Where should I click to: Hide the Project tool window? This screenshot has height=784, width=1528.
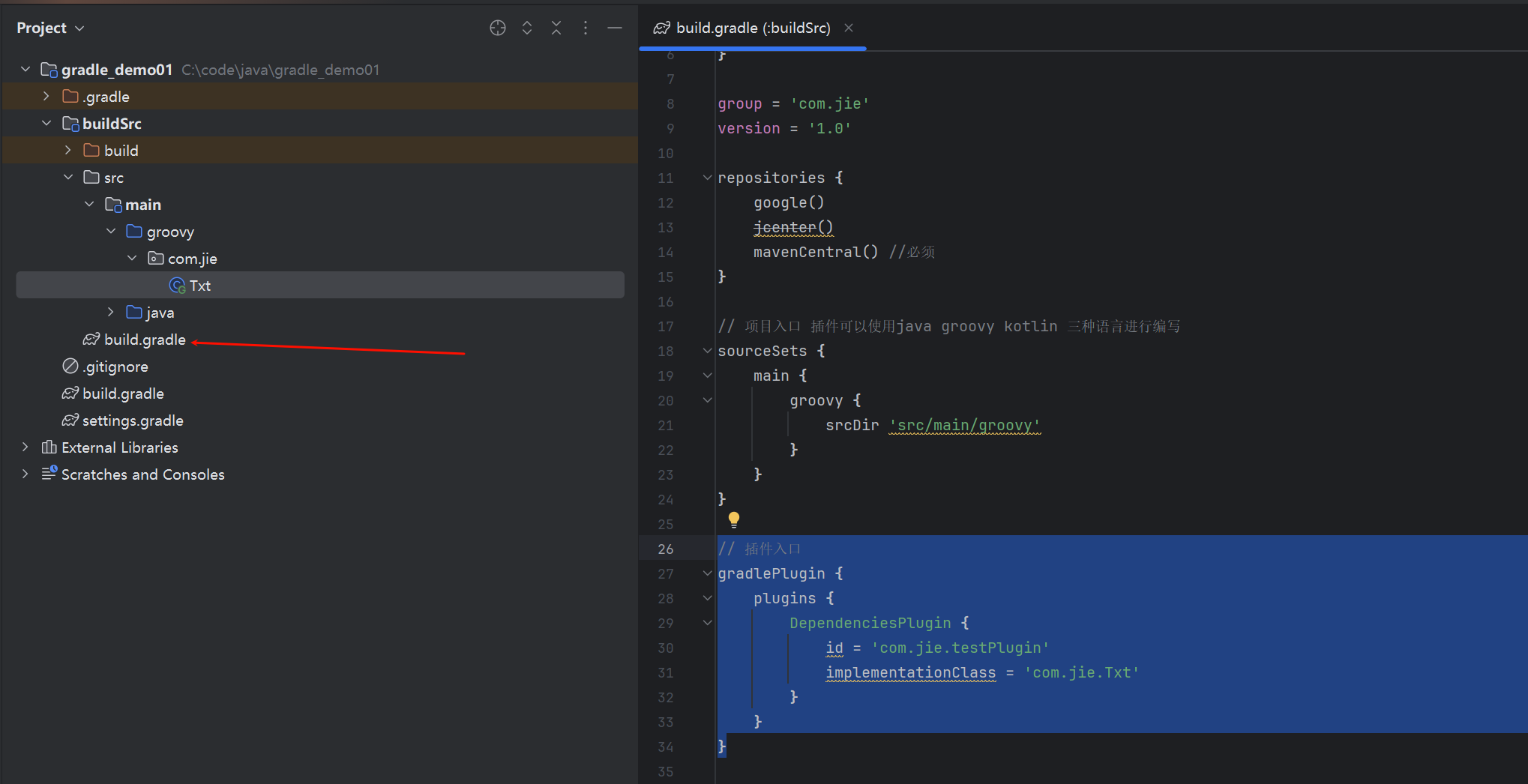coord(615,28)
